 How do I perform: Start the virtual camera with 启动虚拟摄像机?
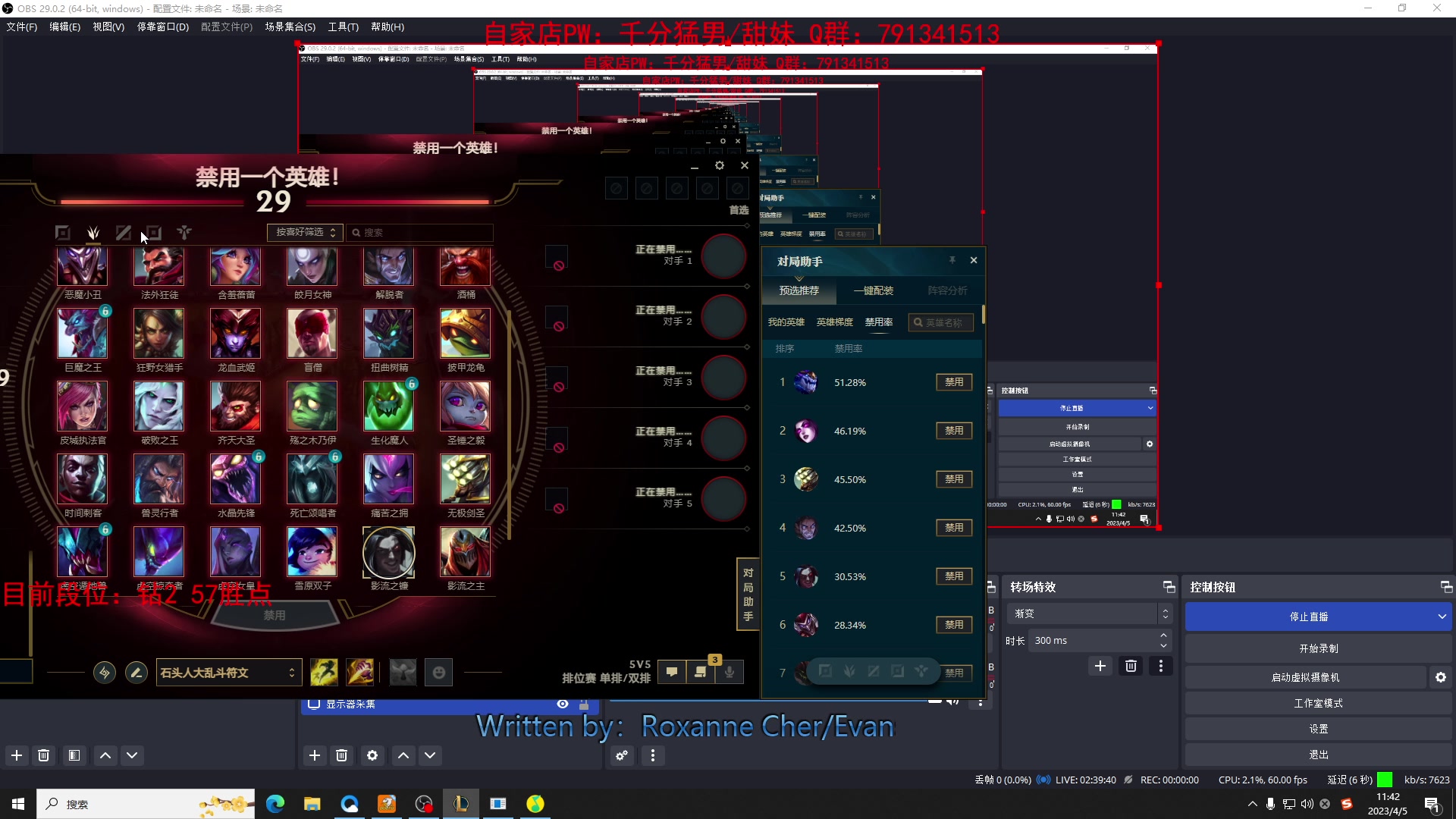[x=1306, y=677]
